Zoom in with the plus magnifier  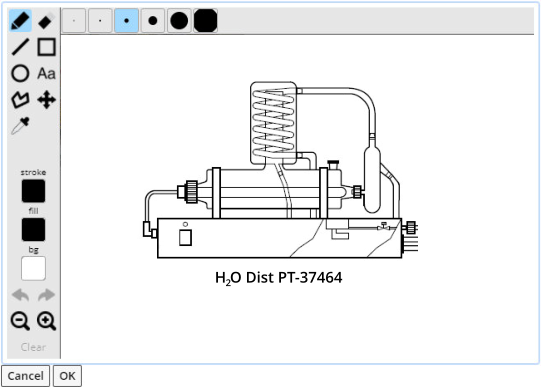pos(47,321)
